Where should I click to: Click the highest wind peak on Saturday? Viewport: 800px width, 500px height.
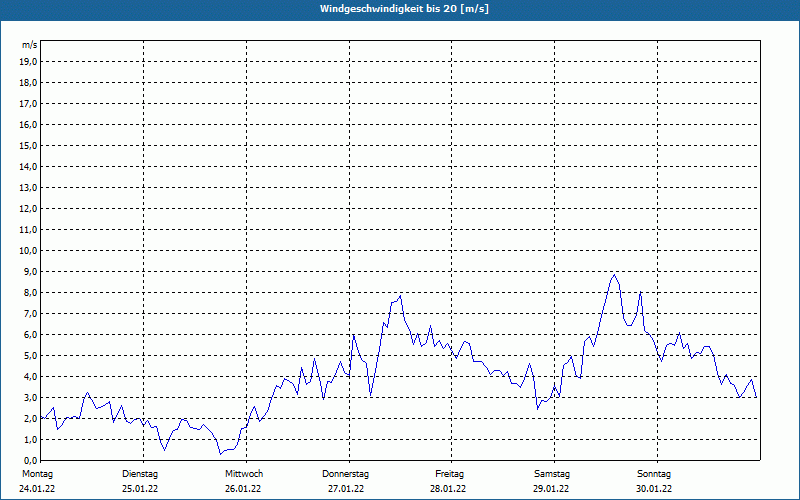coord(615,275)
